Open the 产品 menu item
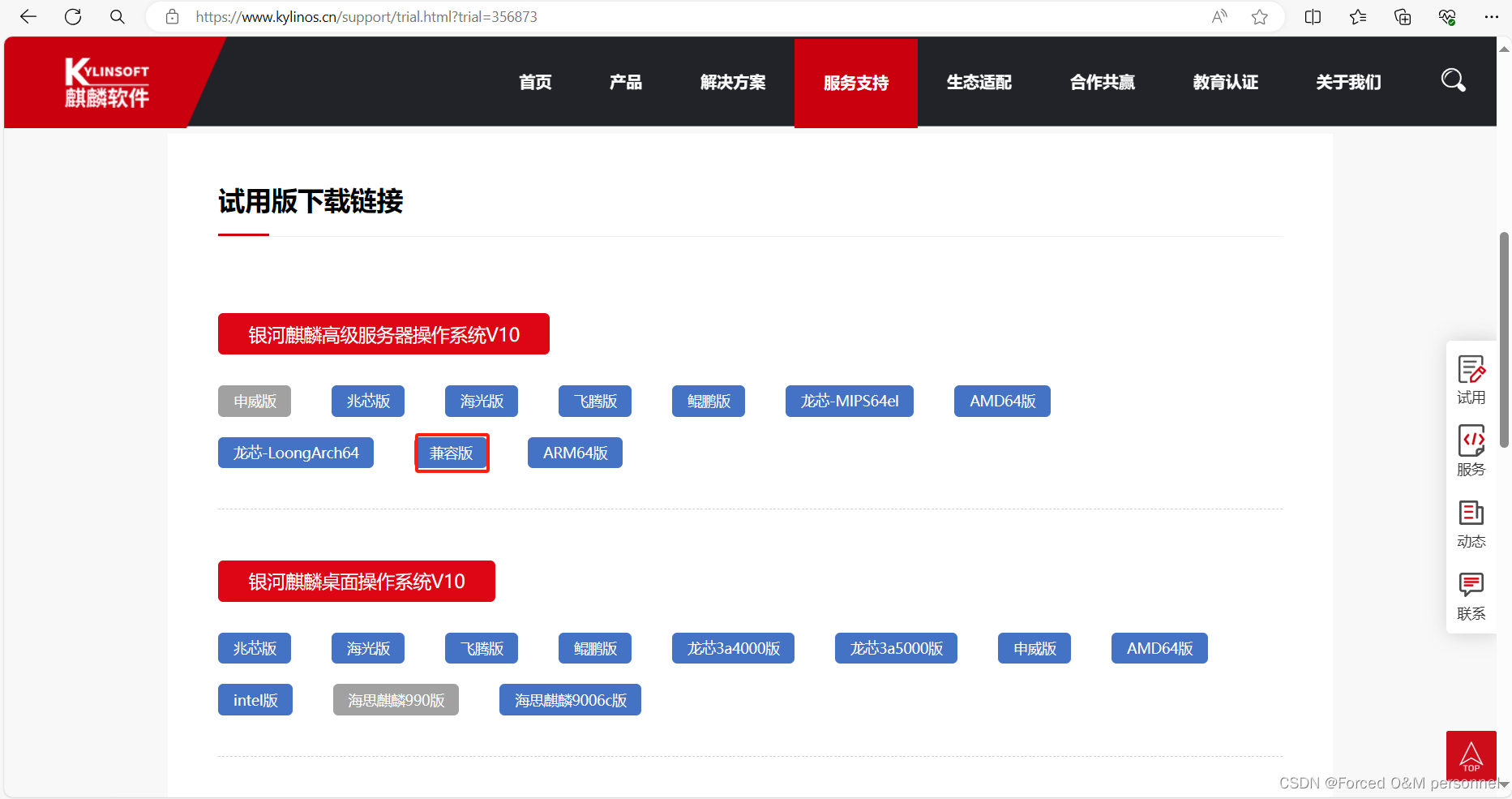Image resolution: width=1512 pixels, height=799 pixels. pyautogui.click(x=626, y=83)
